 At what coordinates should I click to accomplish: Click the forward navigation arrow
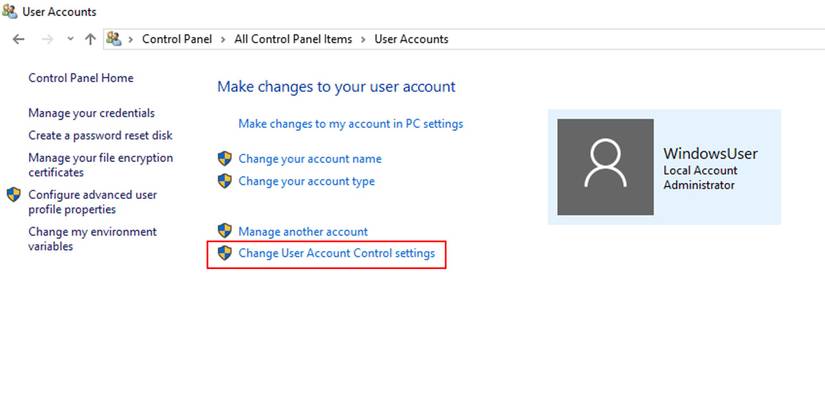(x=46, y=39)
